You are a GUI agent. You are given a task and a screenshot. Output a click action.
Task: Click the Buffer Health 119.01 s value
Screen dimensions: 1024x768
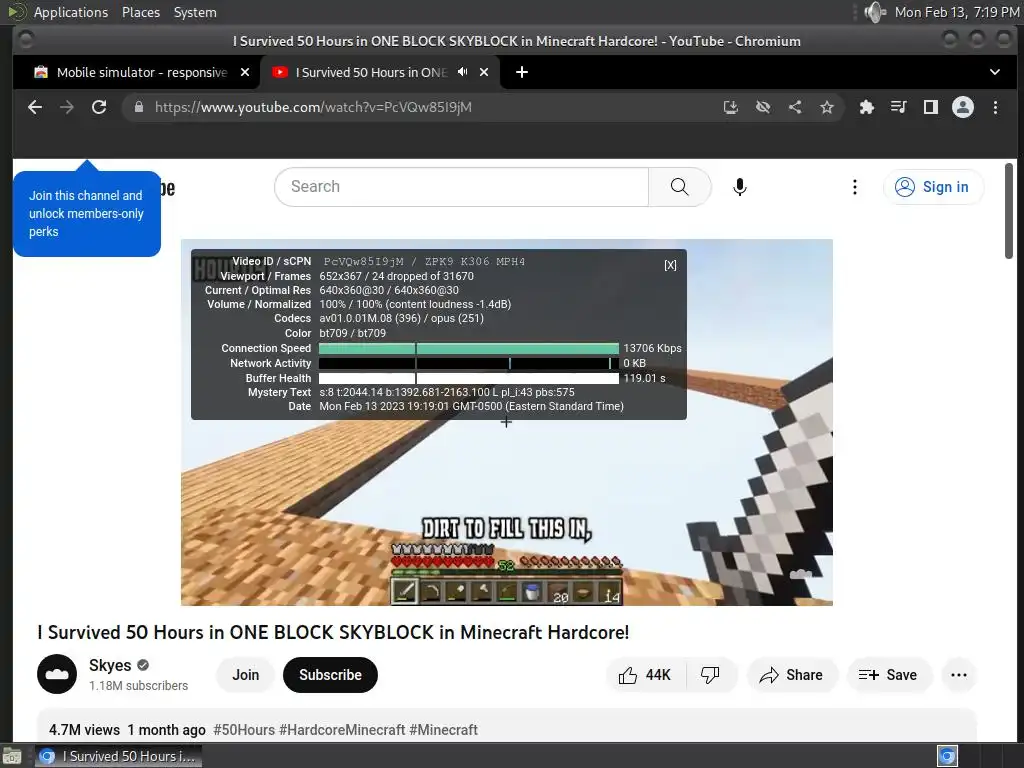(644, 378)
